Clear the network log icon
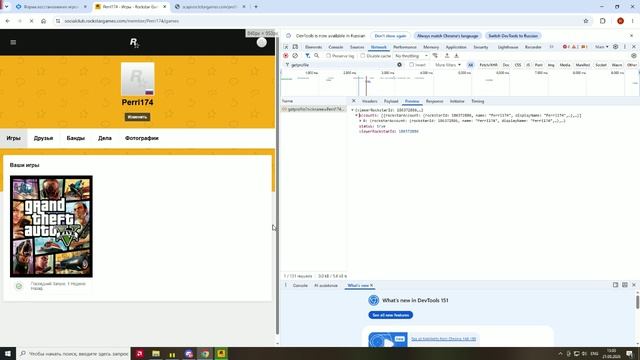This screenshot has height=360, width=640. (295, 56)
